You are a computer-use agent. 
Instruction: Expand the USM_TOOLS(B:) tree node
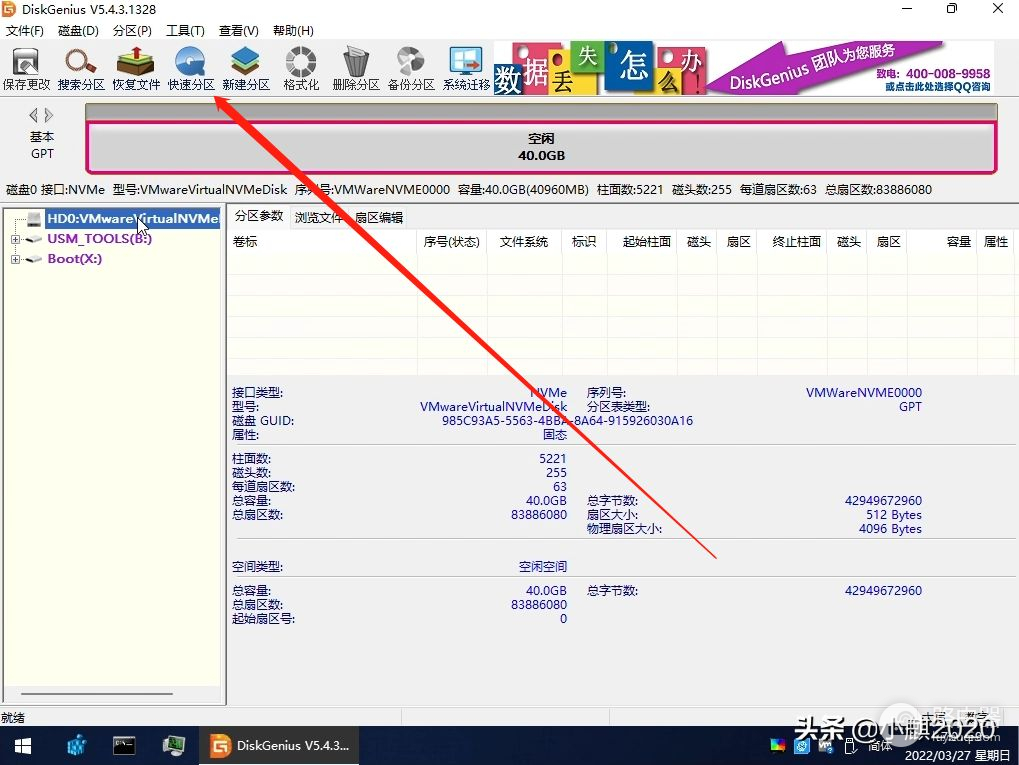(16, 239)
